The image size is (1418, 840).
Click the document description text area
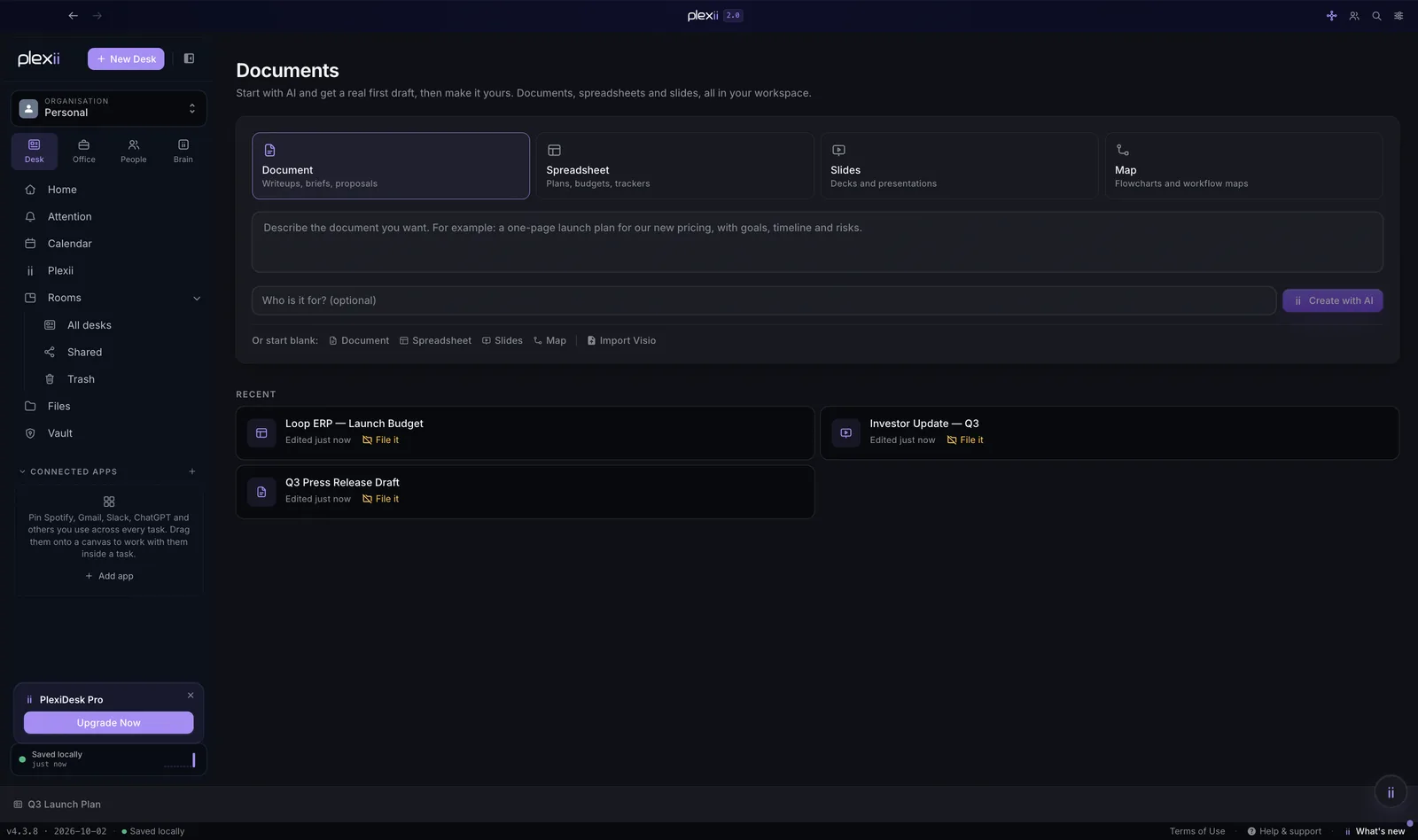pyautogui.click(x=817, y=242)
